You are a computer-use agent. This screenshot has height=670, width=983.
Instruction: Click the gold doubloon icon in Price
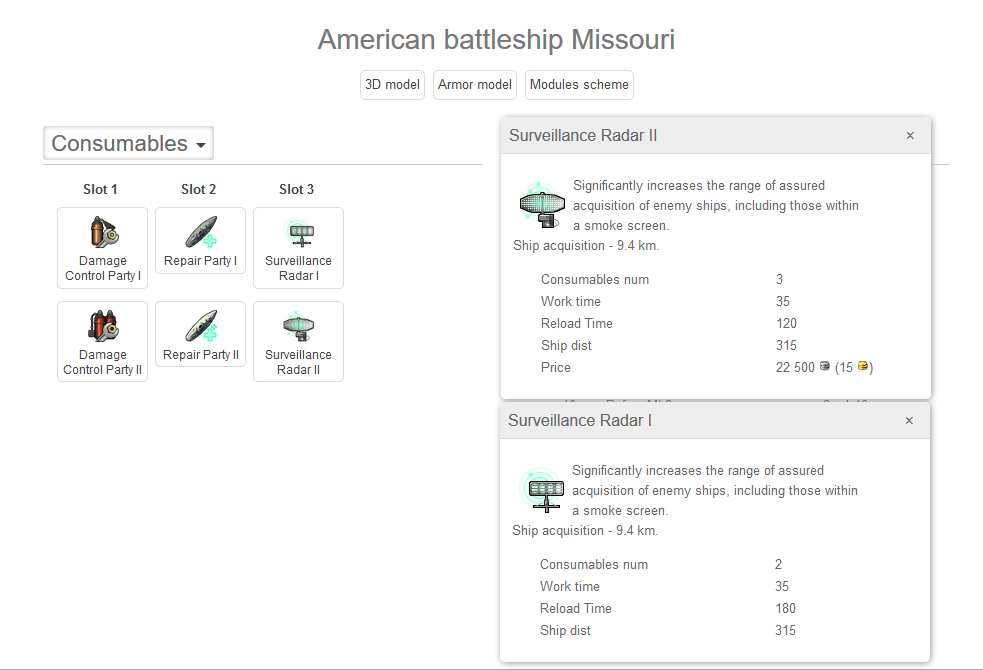pyautogui.click(x=863, y=367)
